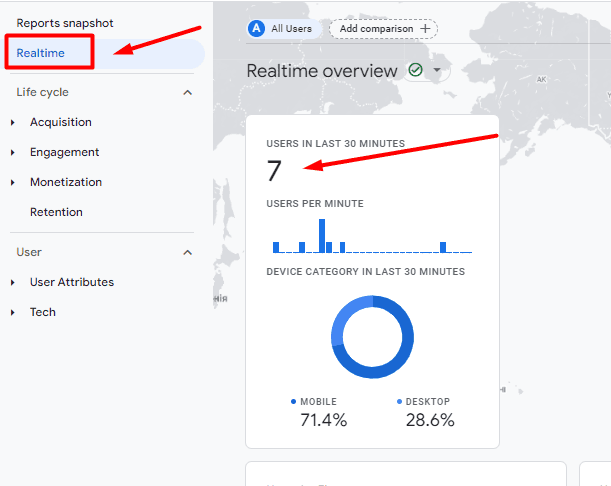
Task: Click the plus icon in Add comparison
Action: (426, 29)
